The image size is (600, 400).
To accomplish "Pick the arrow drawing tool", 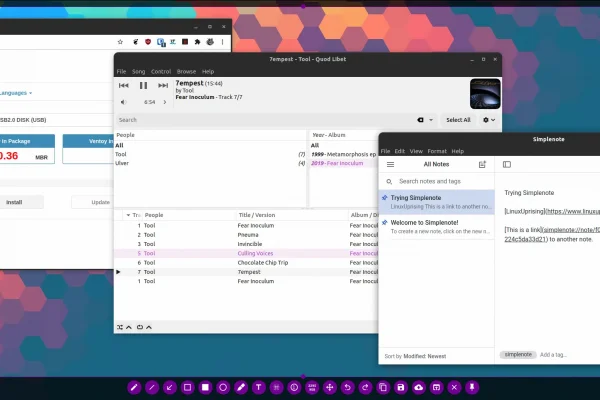I will (170, 387).
